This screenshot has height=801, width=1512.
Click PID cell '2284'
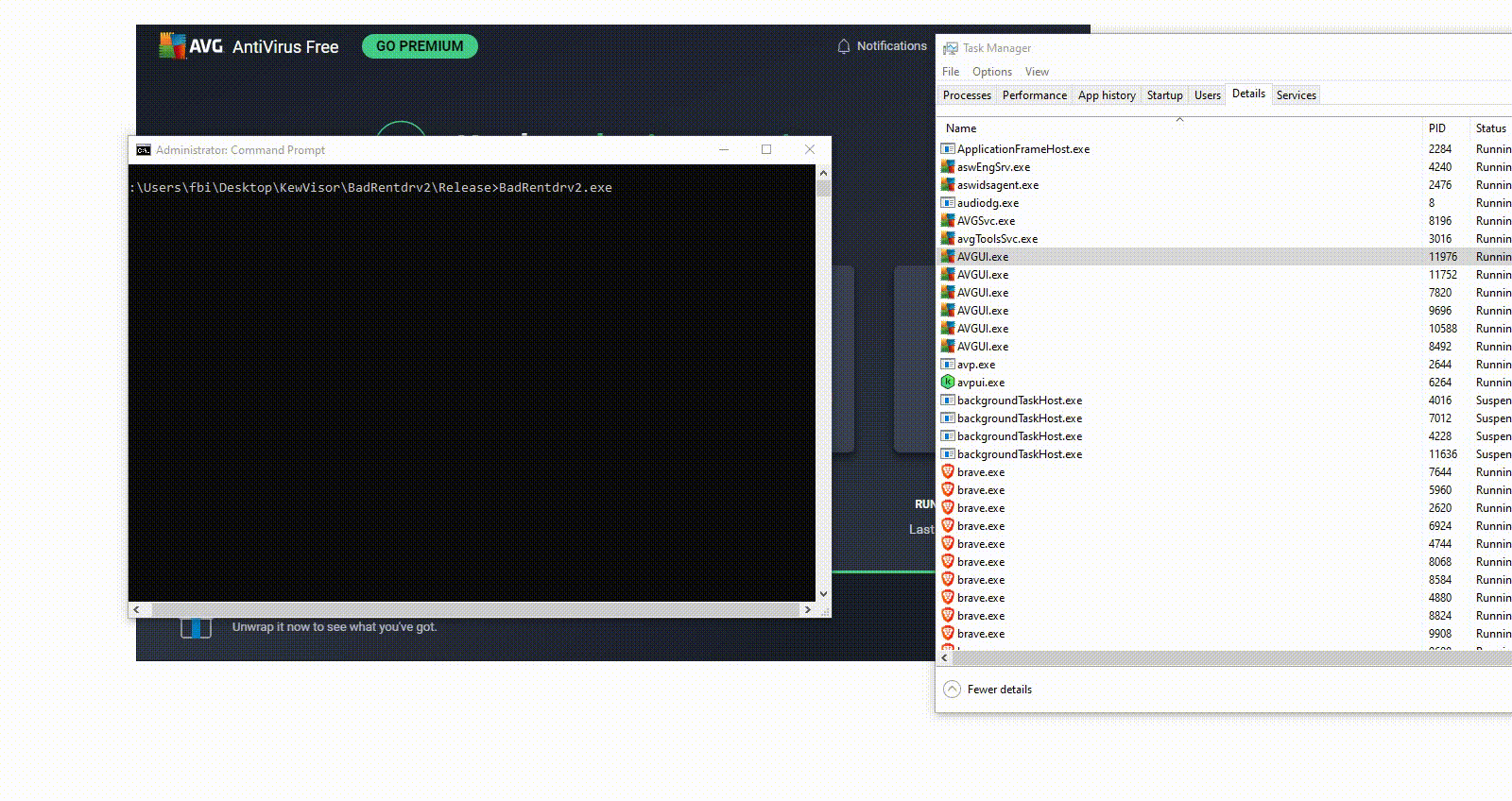(x=1440, y=149)
